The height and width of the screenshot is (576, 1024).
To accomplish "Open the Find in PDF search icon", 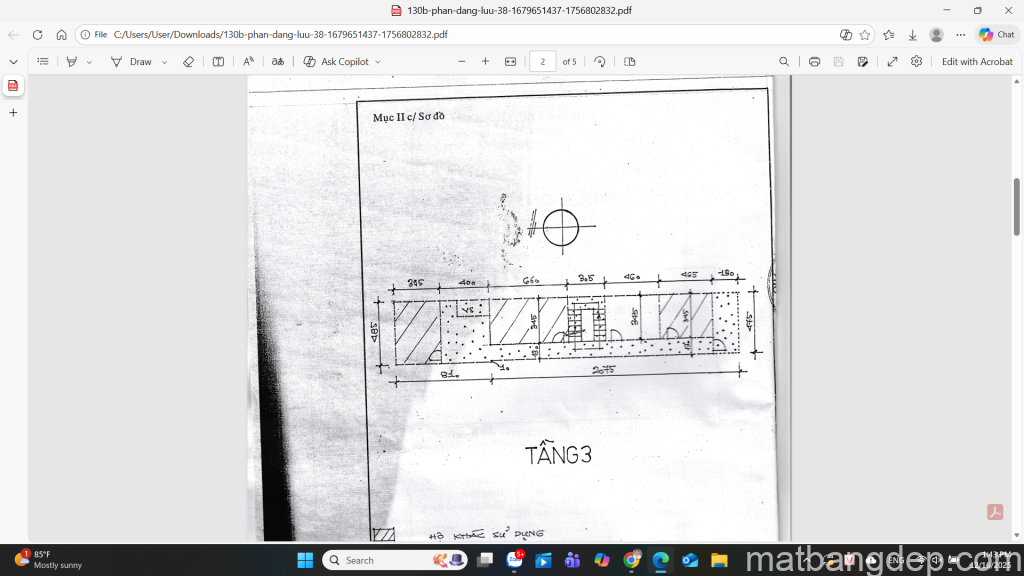I will (x=784, y=62).
